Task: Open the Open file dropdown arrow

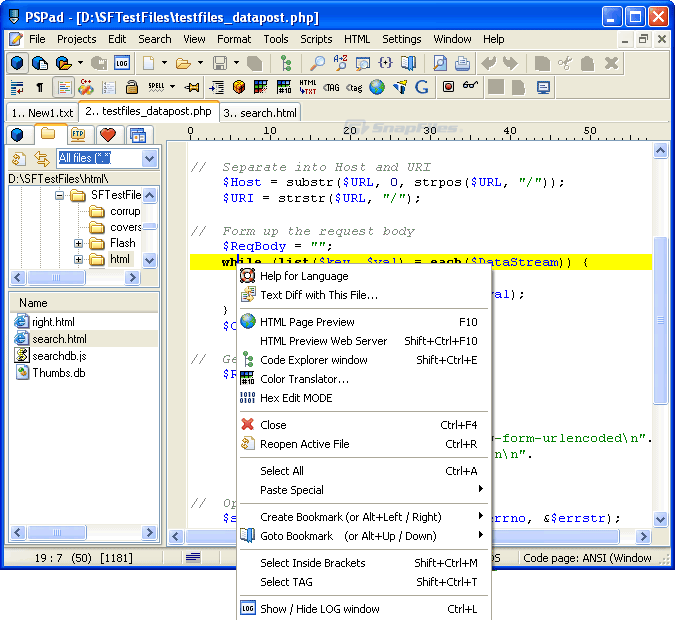Action: click(200, 63)
